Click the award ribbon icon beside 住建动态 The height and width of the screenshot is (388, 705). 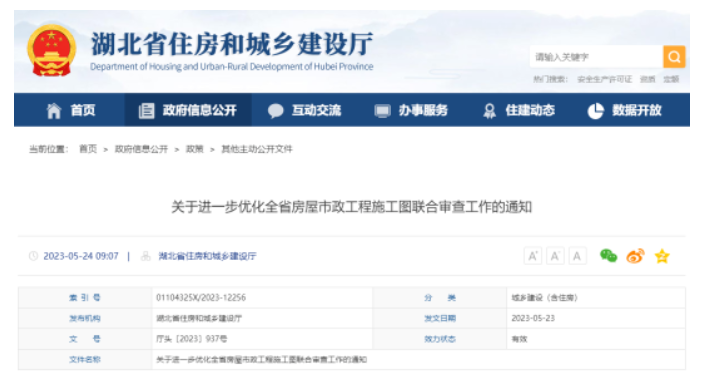tap(489, 111)
